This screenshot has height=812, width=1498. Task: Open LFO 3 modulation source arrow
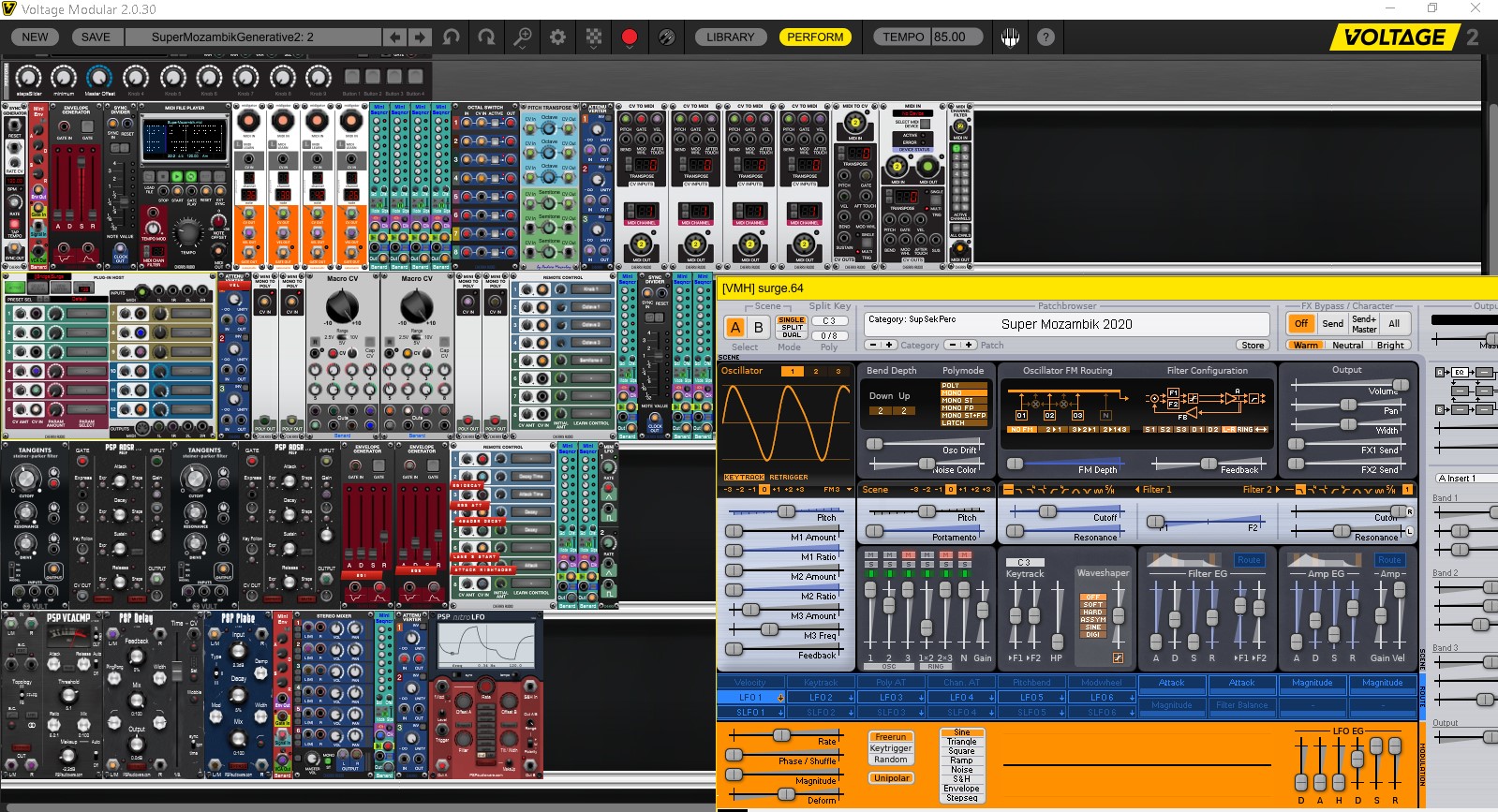point(921,698)
